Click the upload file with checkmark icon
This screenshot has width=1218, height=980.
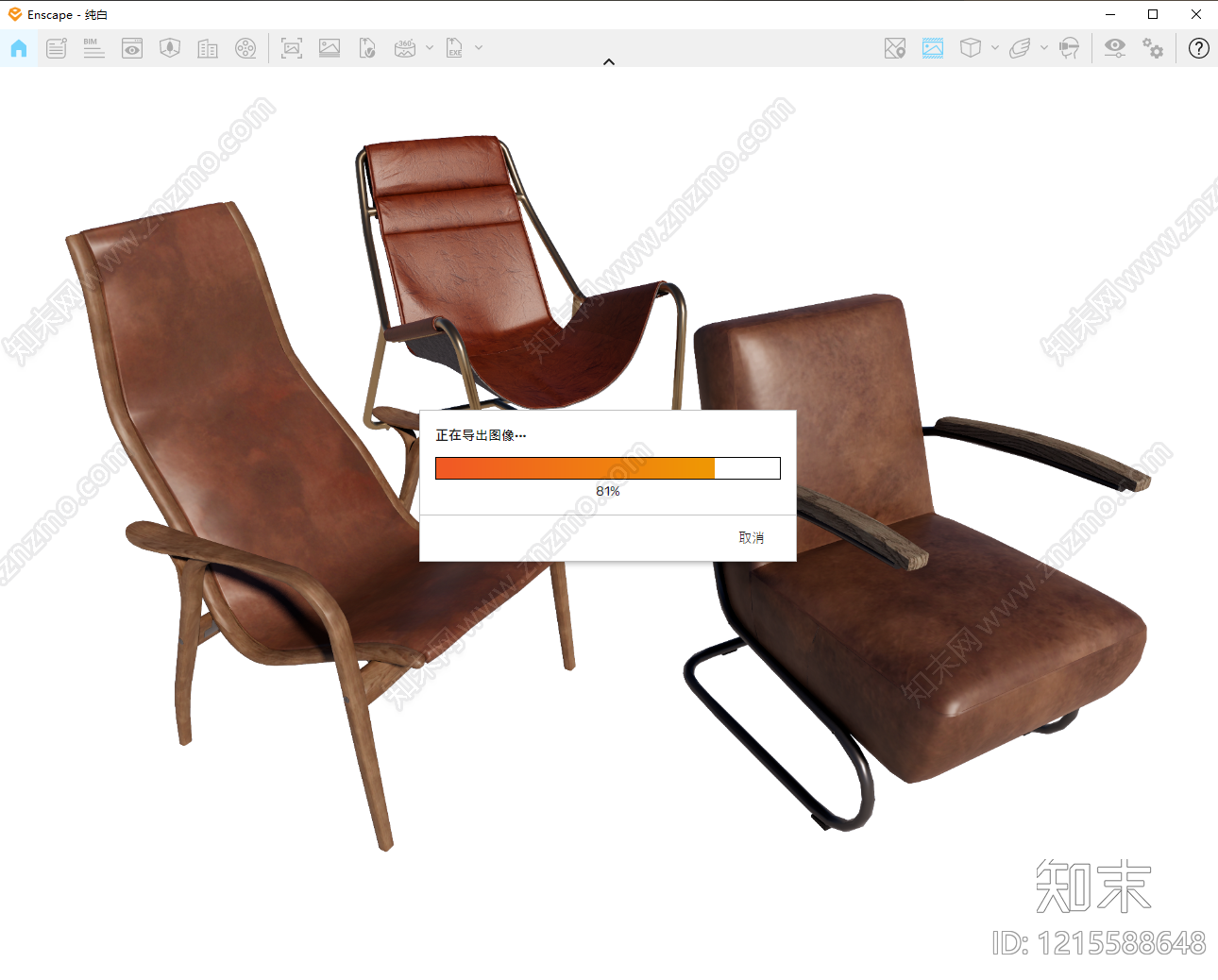(367, 48)
